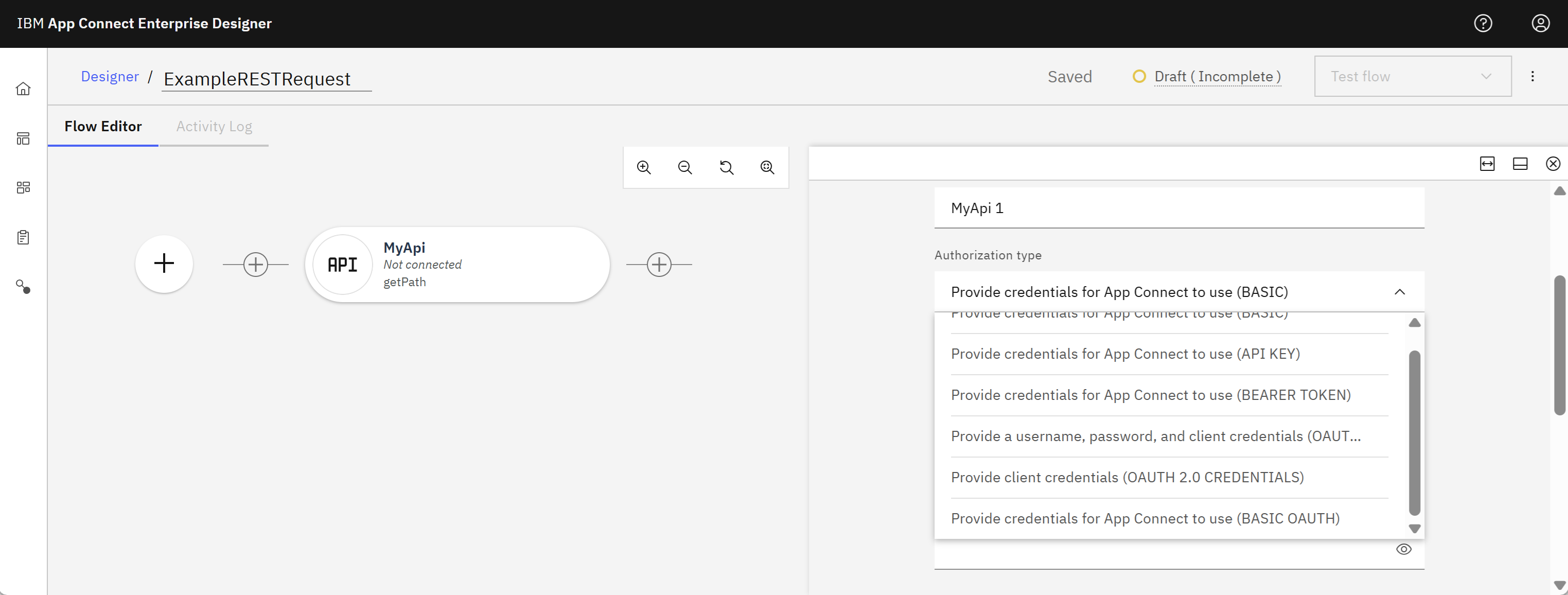1568x595 pixels.
Task: Open the clipboard logs icon in sidebar
Action: 23,237
